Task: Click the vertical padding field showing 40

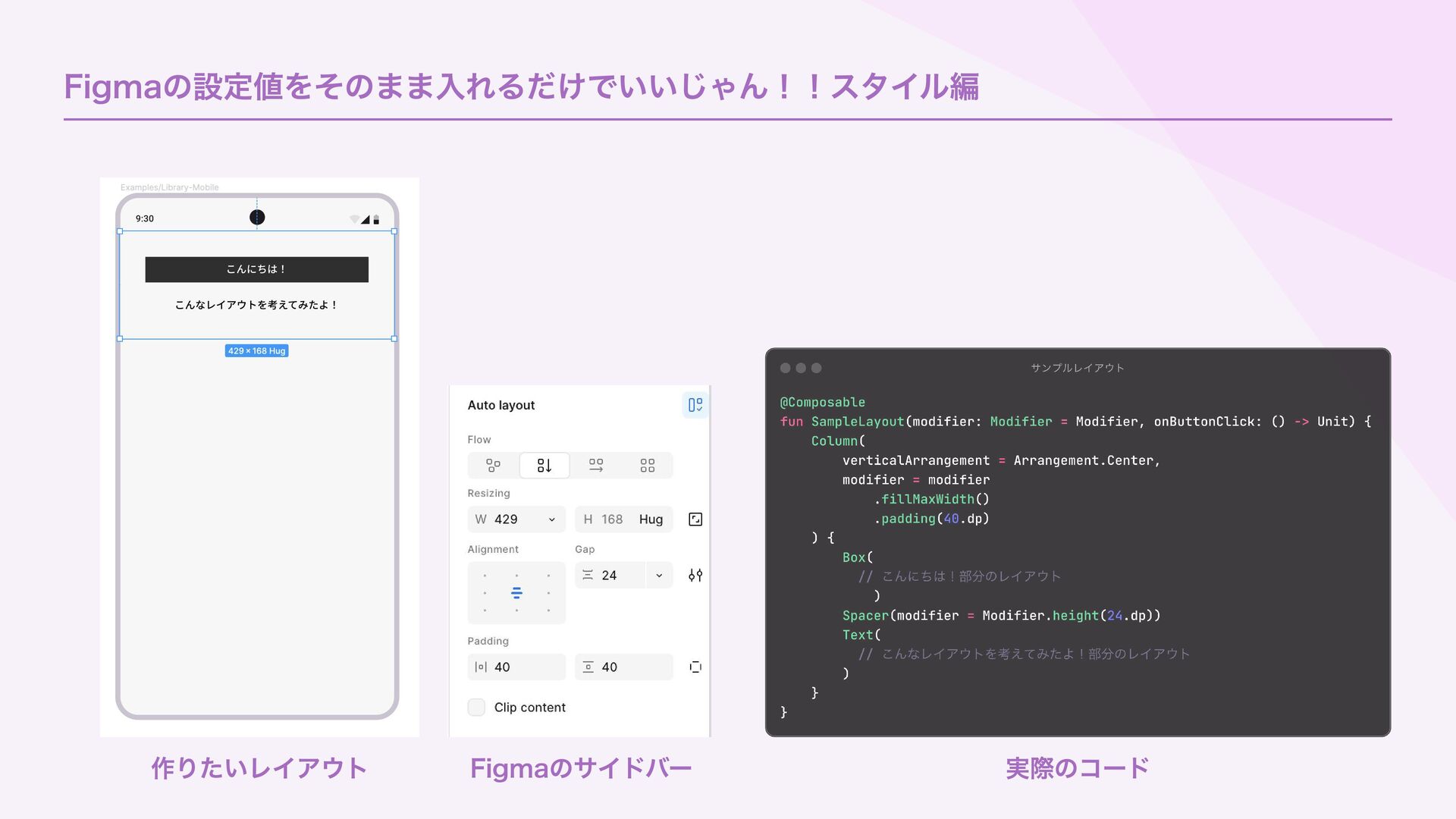Action: tap(623, 667)
